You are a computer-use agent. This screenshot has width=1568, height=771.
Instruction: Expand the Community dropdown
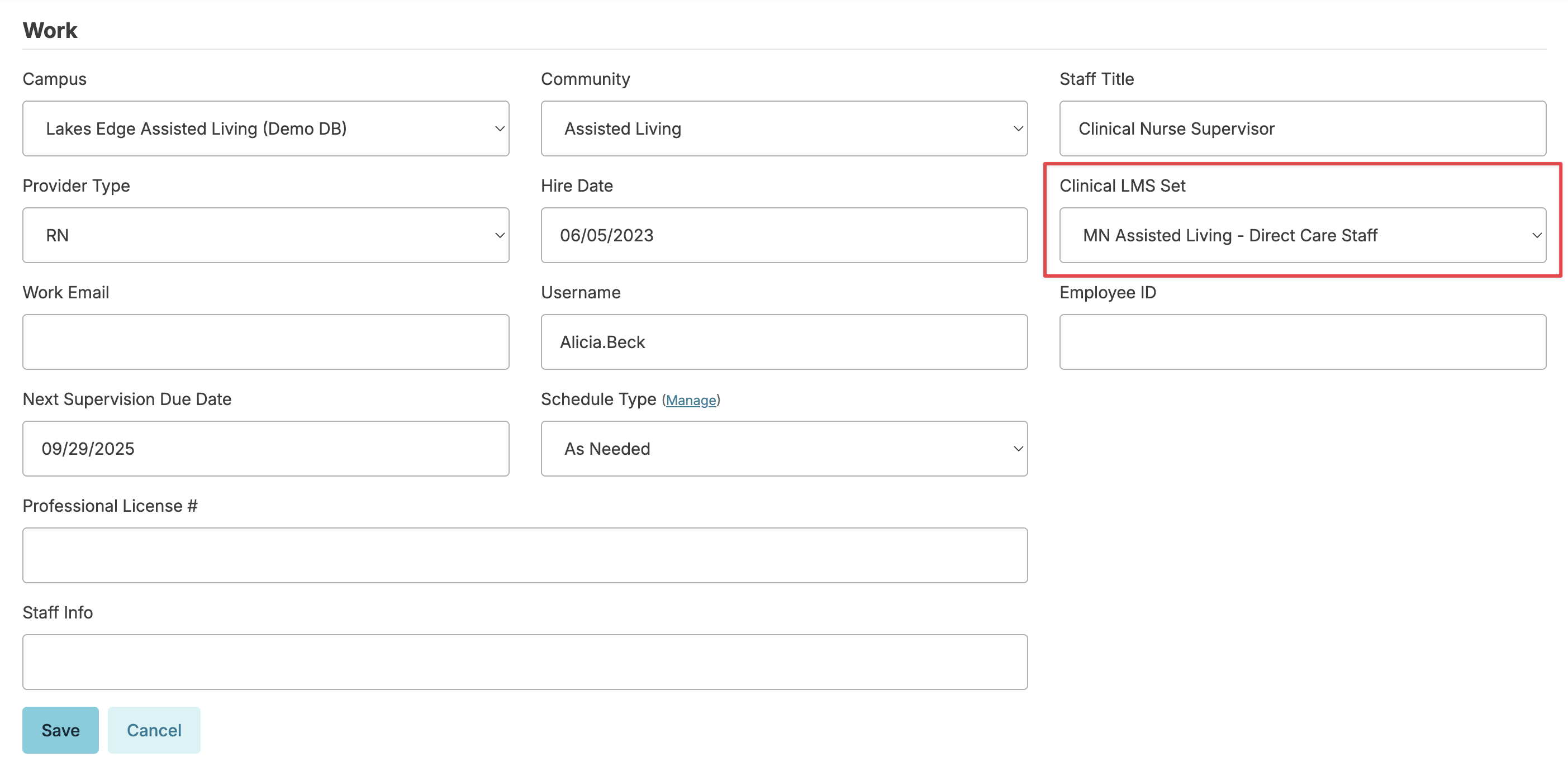click(783, 128)
